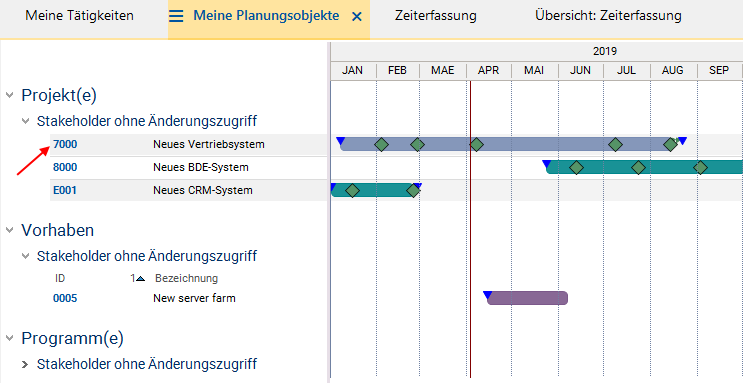Viewport: 743px width, 383px height.
Task: Select the Neues BDE-System row name
Action: coord(201,167)
